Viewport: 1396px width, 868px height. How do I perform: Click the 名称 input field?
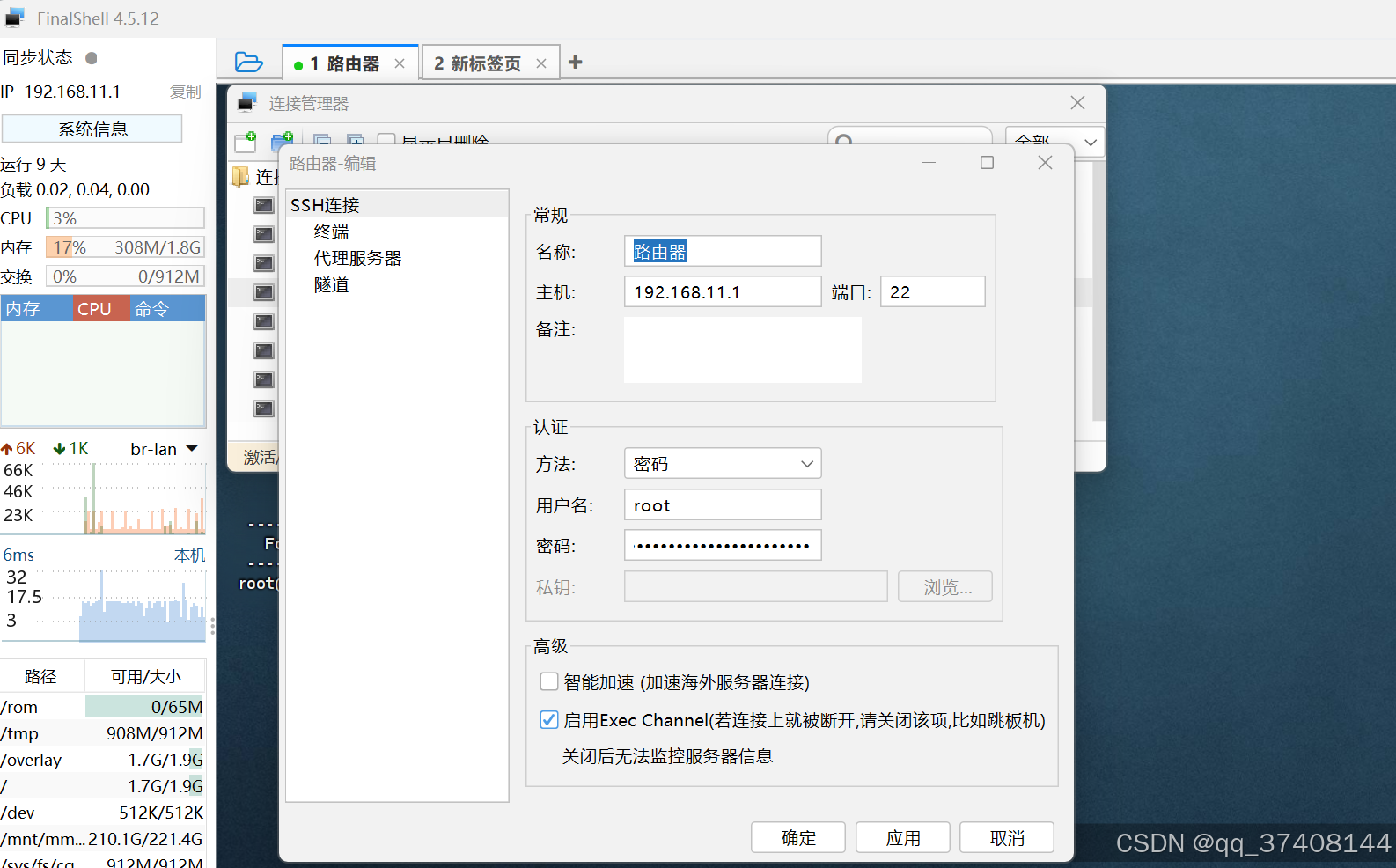(x=723, y=251)
